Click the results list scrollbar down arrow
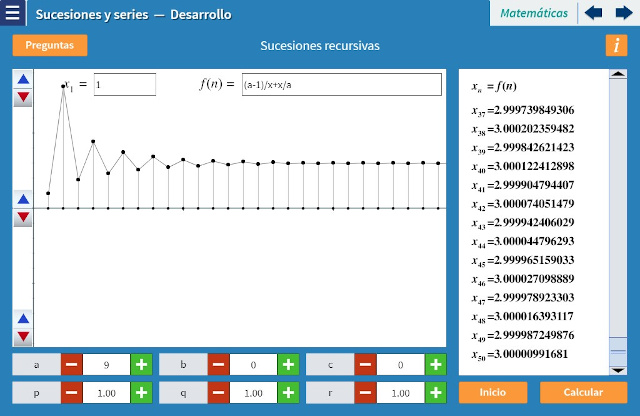The height and width of the screenshot is (416, 640). (618, 369)
